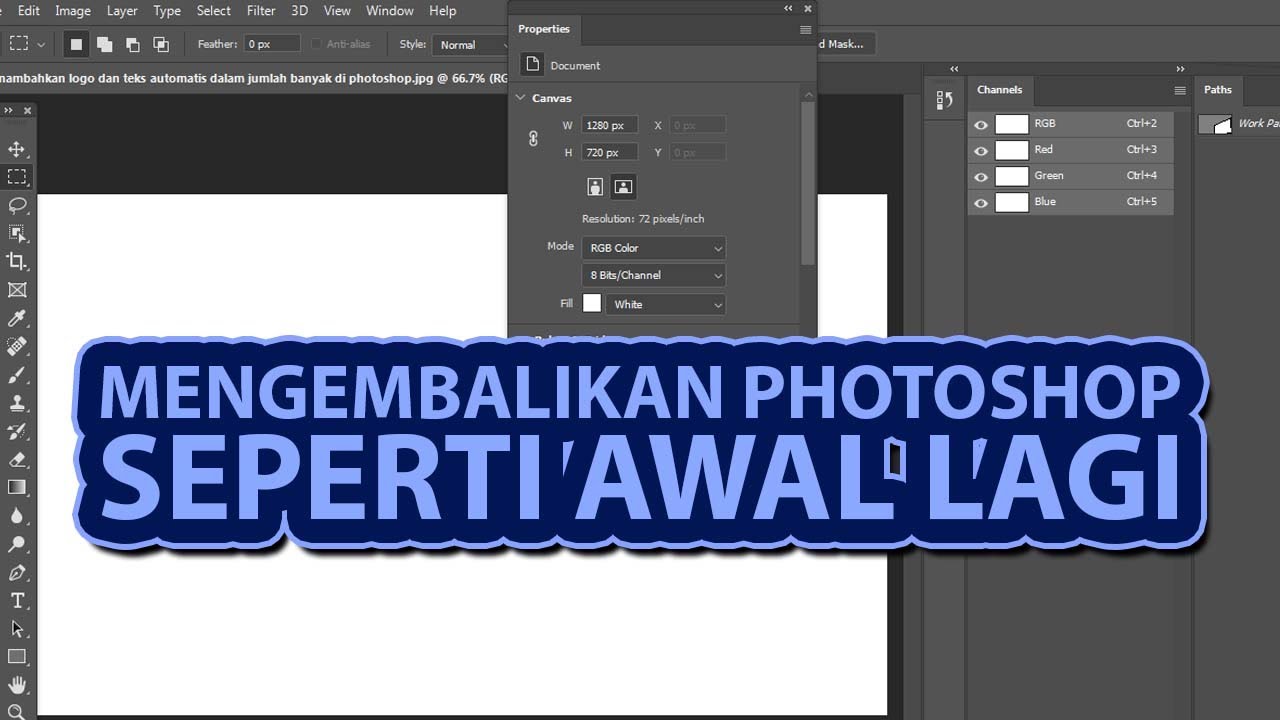
Task: Toggle width-height link in Canvas section
Action: (x=533, y=139)
